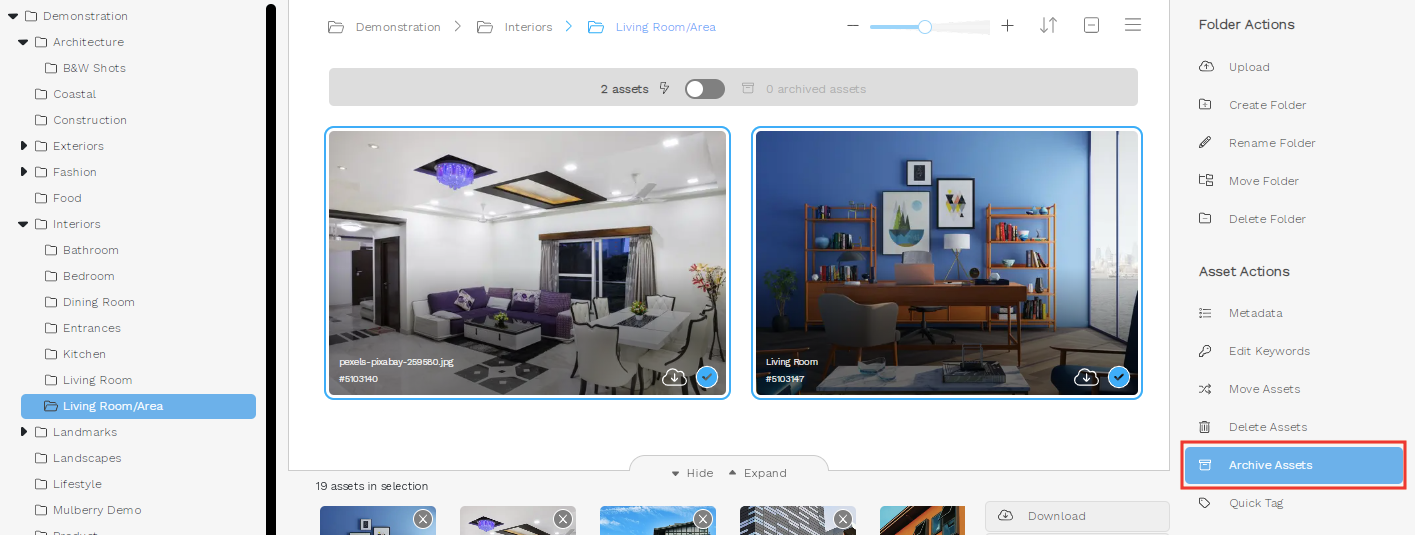Open the Kitchen folder
Viewport: 1415px width, 535px height.
tap(84, 354)
